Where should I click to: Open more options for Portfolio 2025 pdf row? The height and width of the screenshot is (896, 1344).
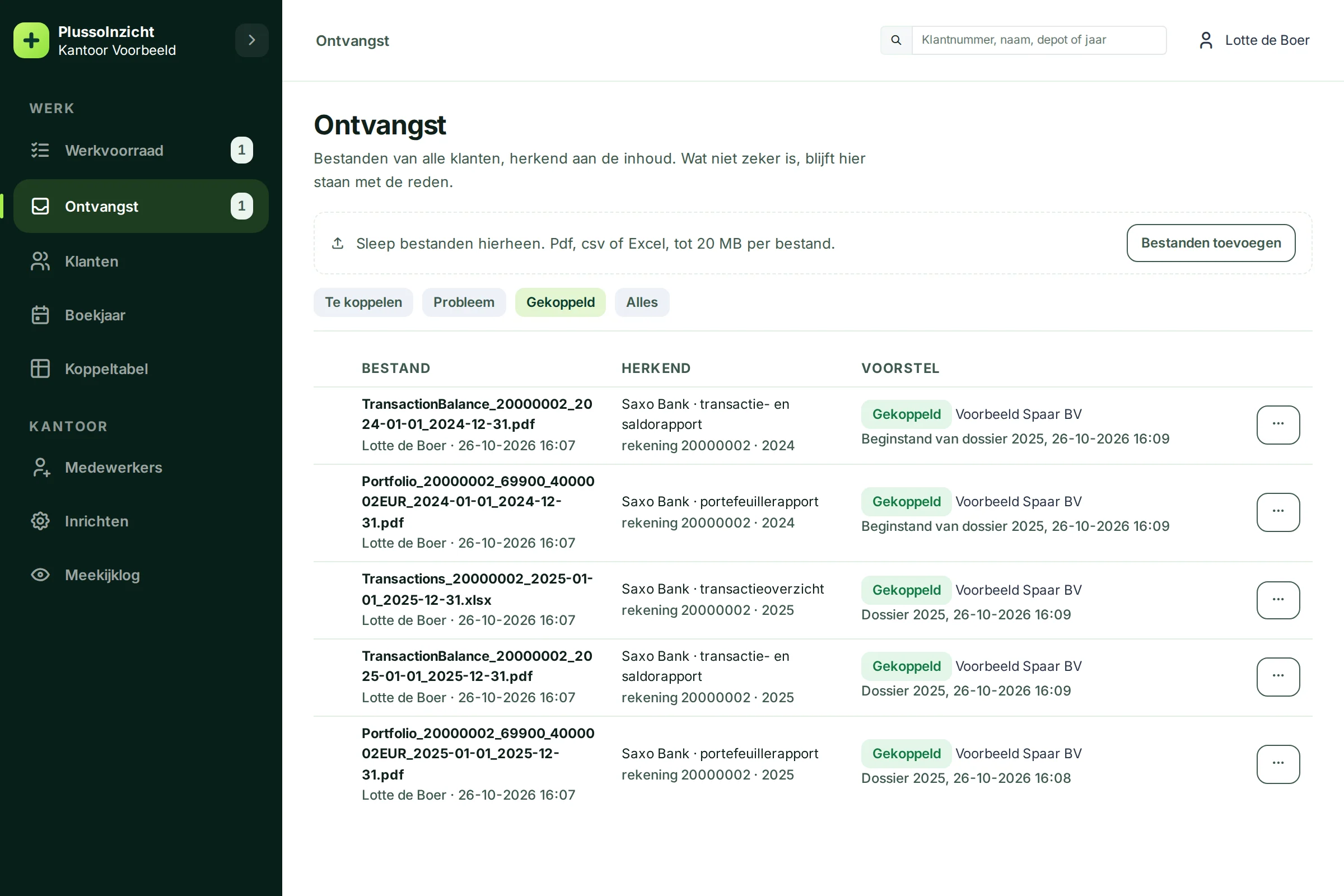[1278, 764]
